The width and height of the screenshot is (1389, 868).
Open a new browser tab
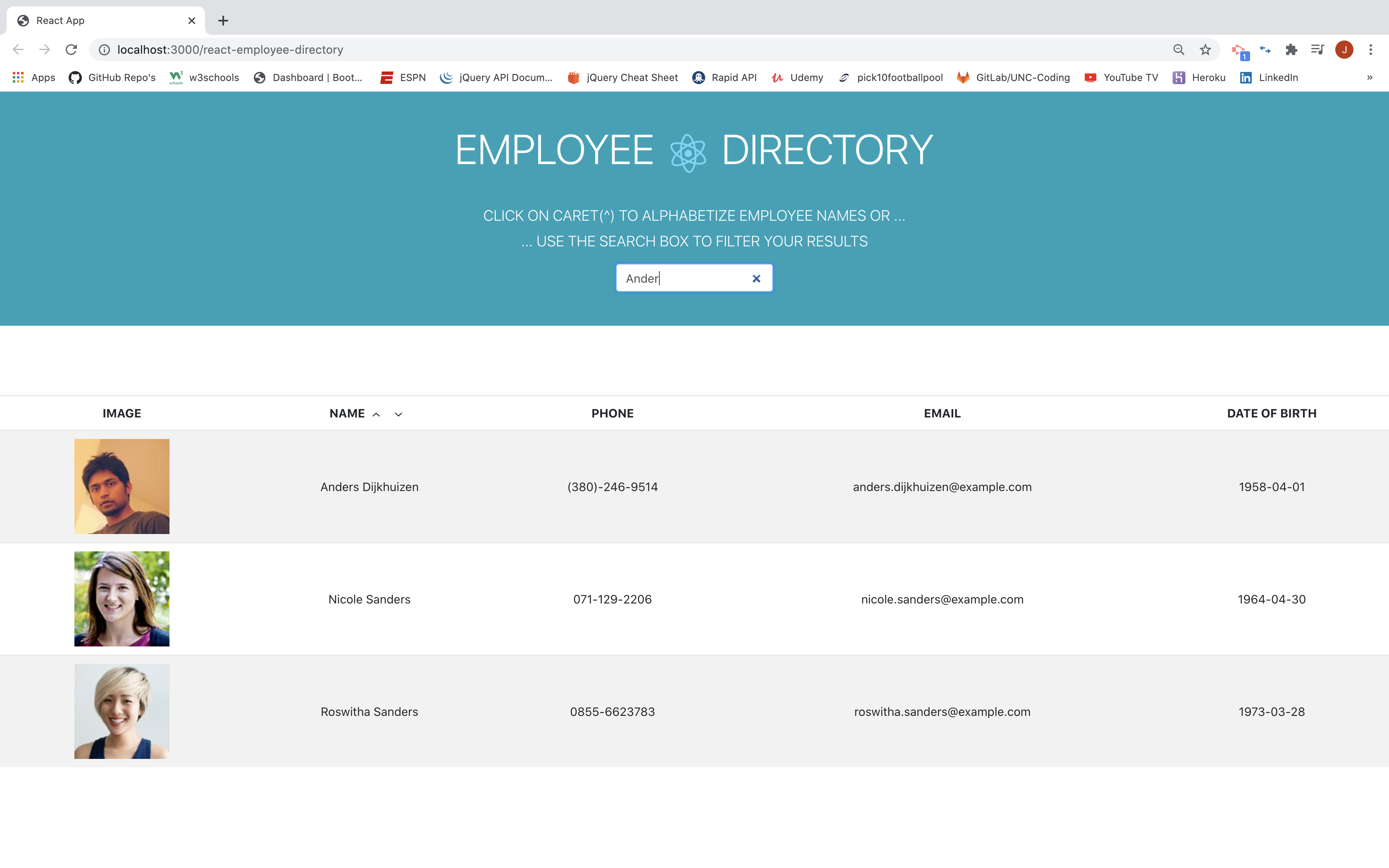tap(223, 21)
